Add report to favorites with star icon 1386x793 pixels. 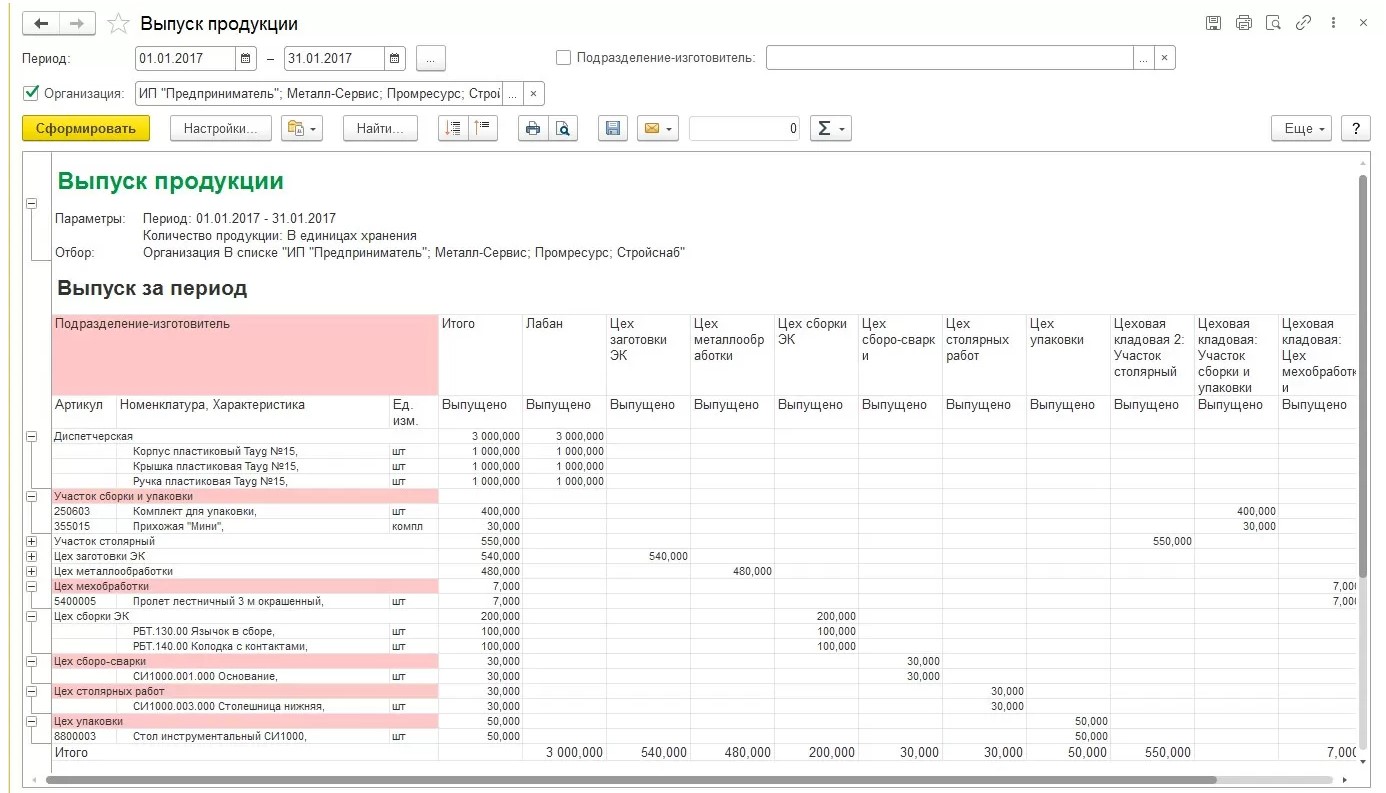pos(118,23)
